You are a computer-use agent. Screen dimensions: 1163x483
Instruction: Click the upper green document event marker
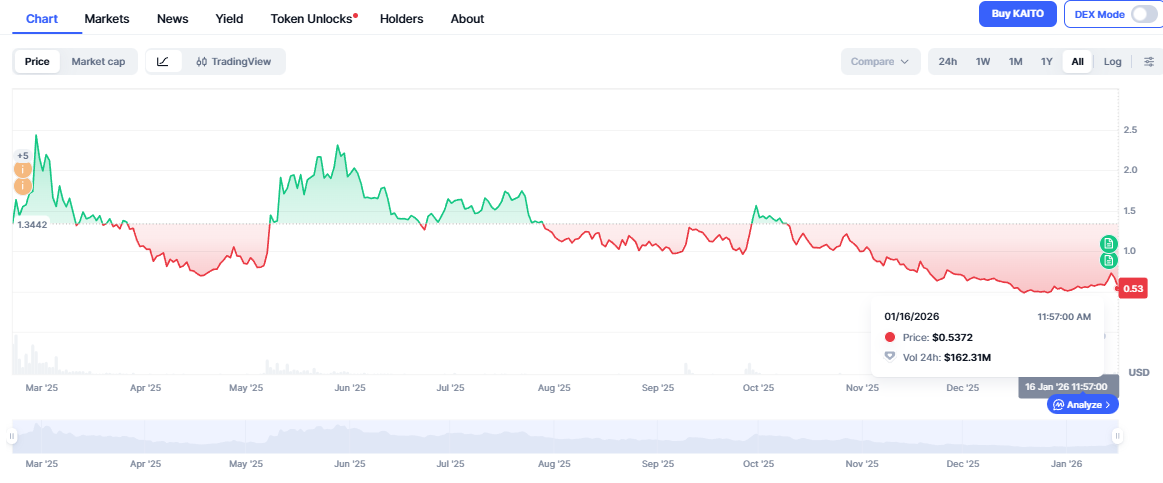pyautogui.click(x=1108, y=243)
